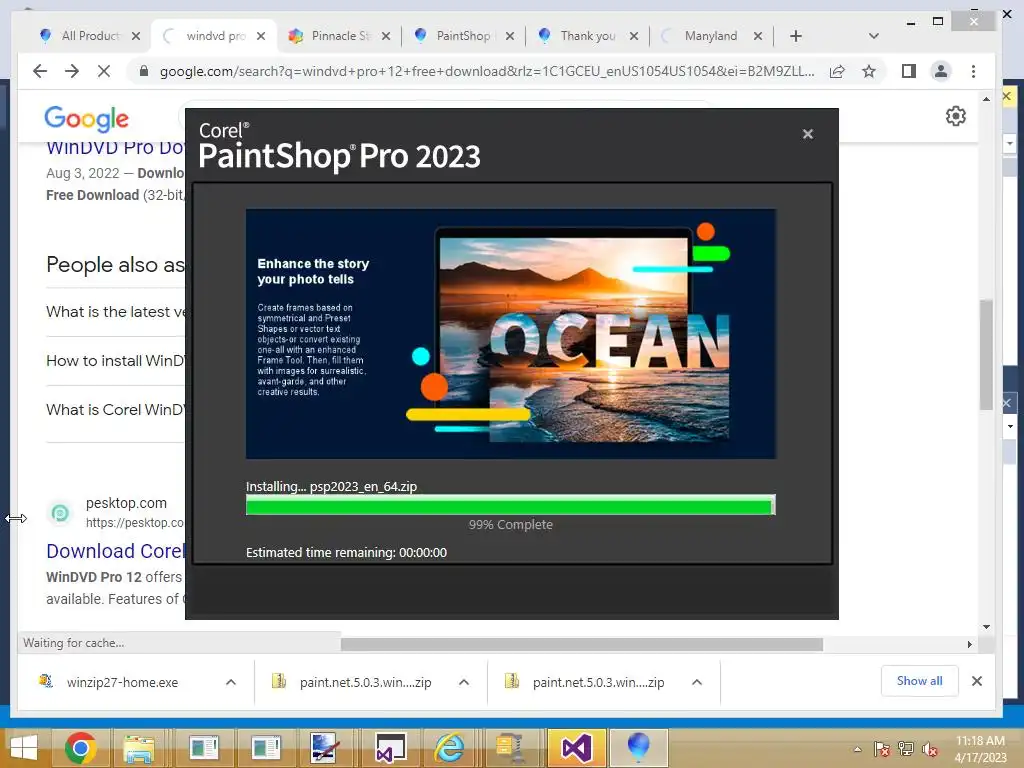Bookmark this page with the star
Image resolution: width=1024 pixels, height=768 pixels.
[x=869, y=71]
